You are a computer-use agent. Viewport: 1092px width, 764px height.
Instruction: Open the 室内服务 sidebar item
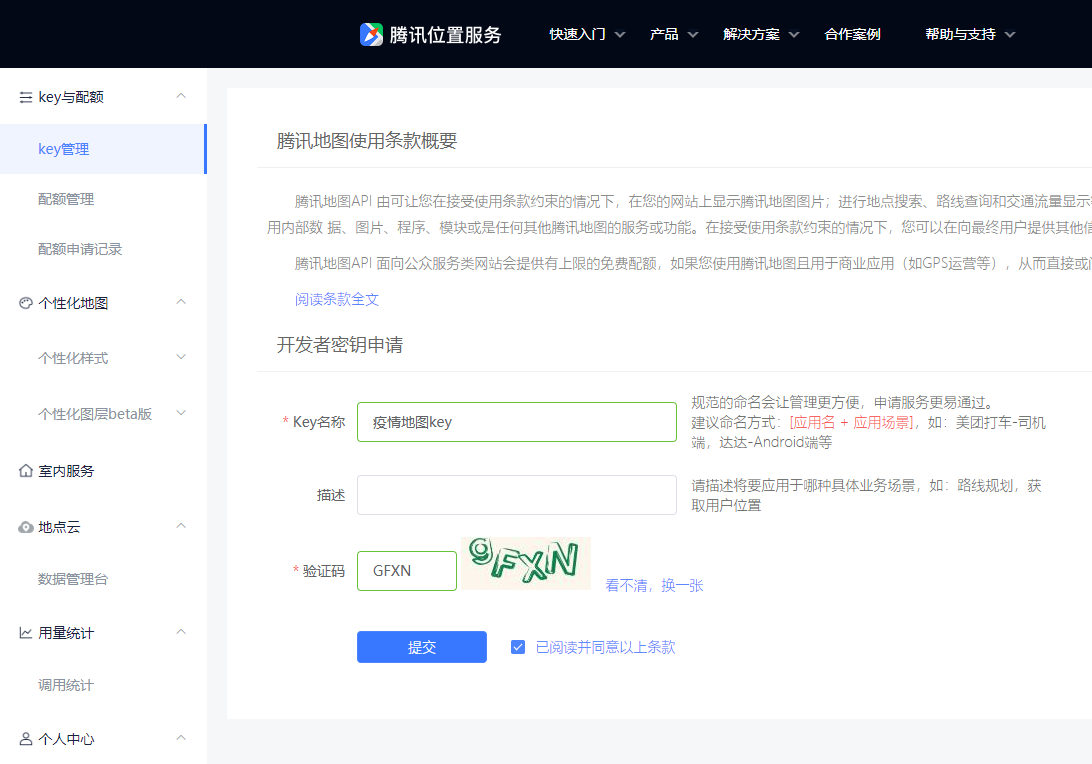(66, 471)
